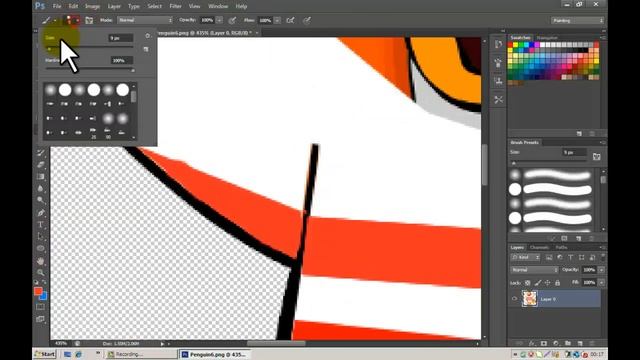The image size is (640, 360).
Task: Click the brush Size field in the popup
Action: [121, 38]
